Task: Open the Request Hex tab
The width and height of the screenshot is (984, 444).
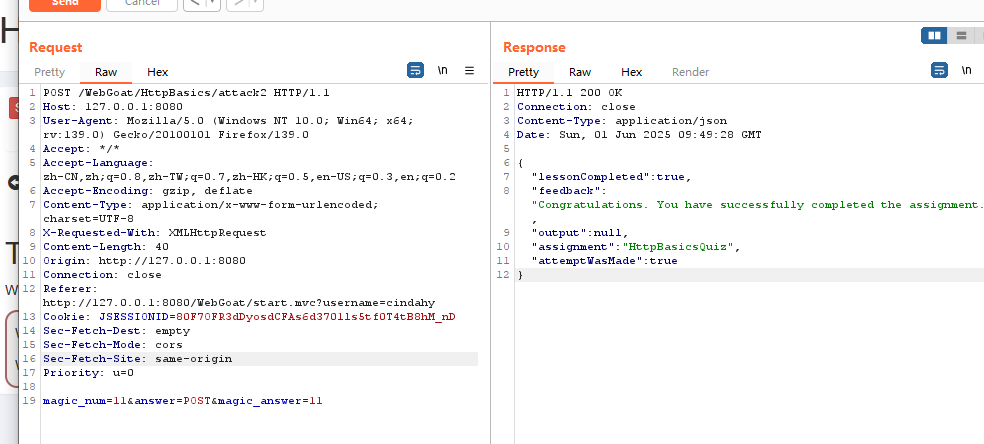Action: coord(158,72)
